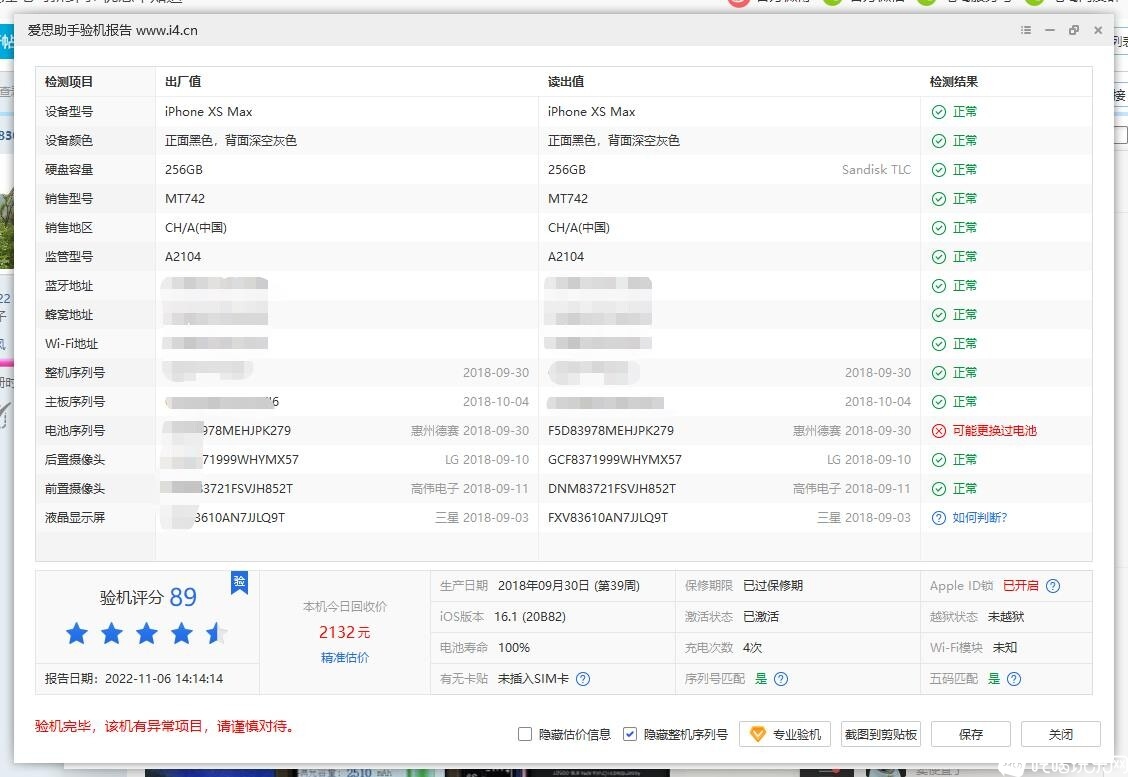Open the 专业验机 professional inspection

pyautogui.click(x=785, y=734)
